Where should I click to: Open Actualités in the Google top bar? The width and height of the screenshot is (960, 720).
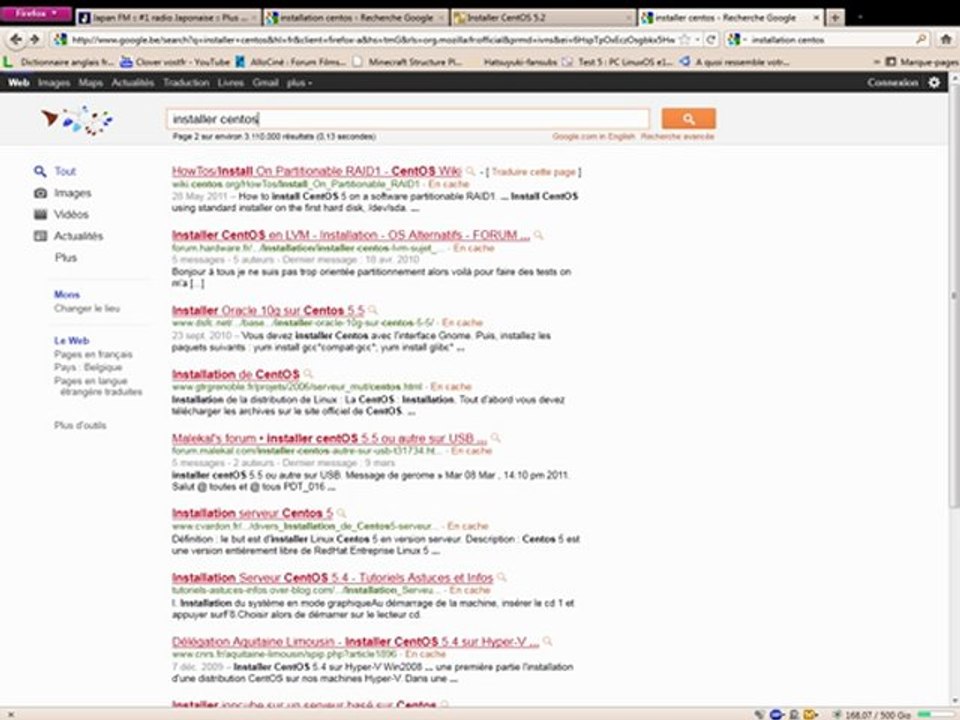[133, 83]
